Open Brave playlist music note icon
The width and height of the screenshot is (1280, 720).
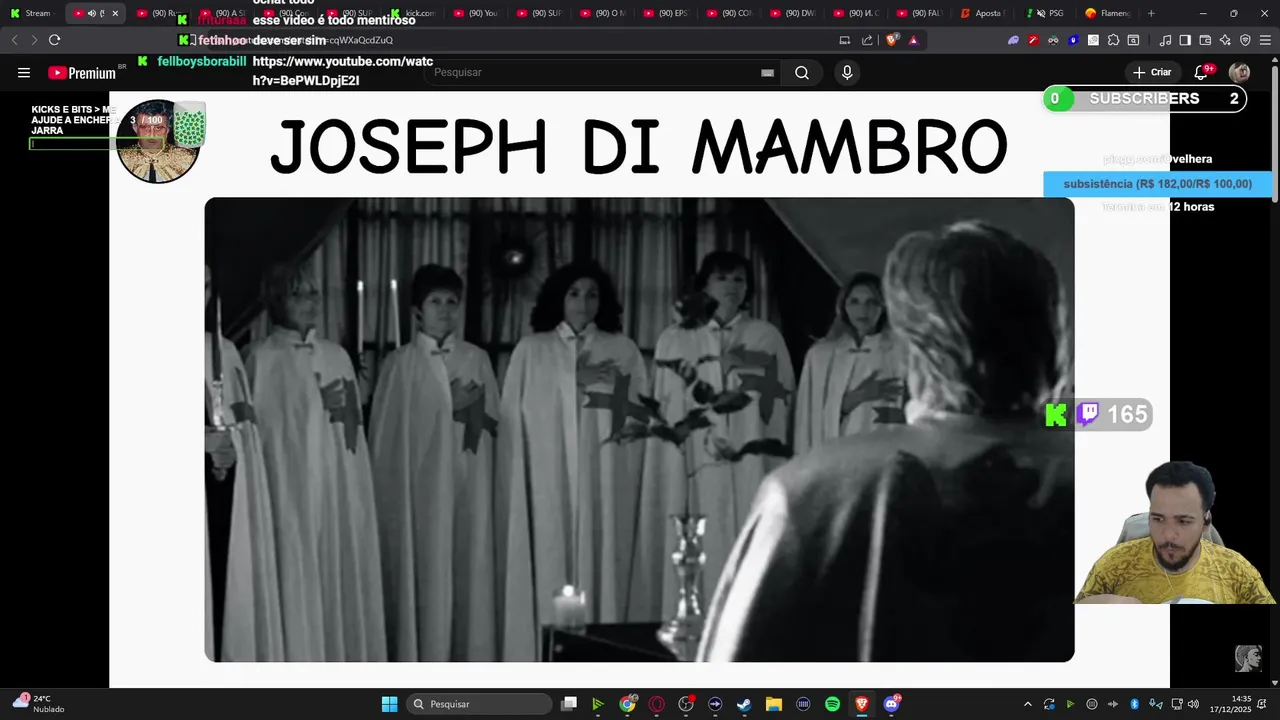[x=1165, y=40]
